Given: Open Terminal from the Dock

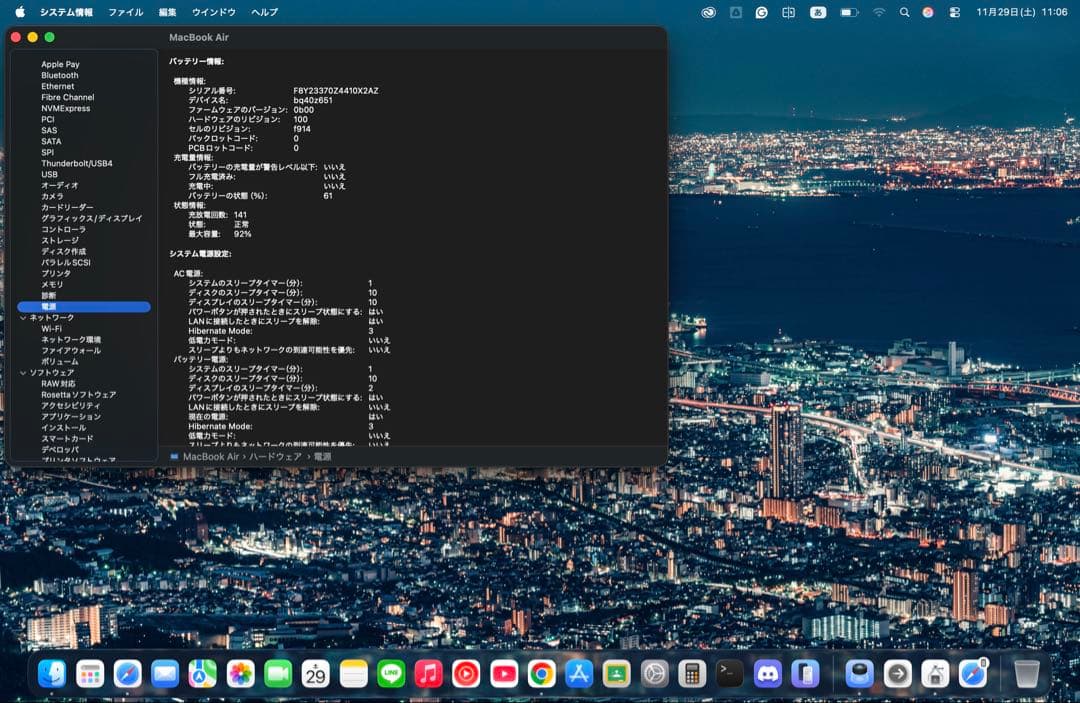Looking at the screenshot, I should [x=728, y=674].
